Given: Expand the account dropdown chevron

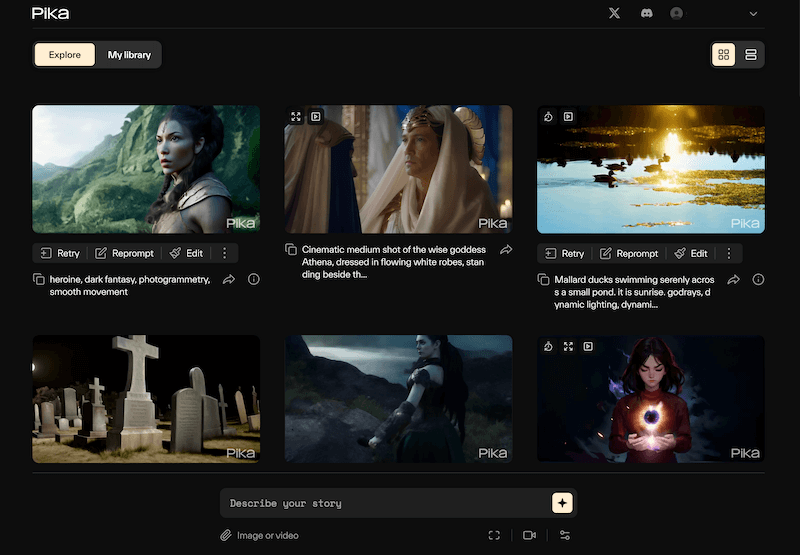Looking at the screenshot, I should coord(753,14).
